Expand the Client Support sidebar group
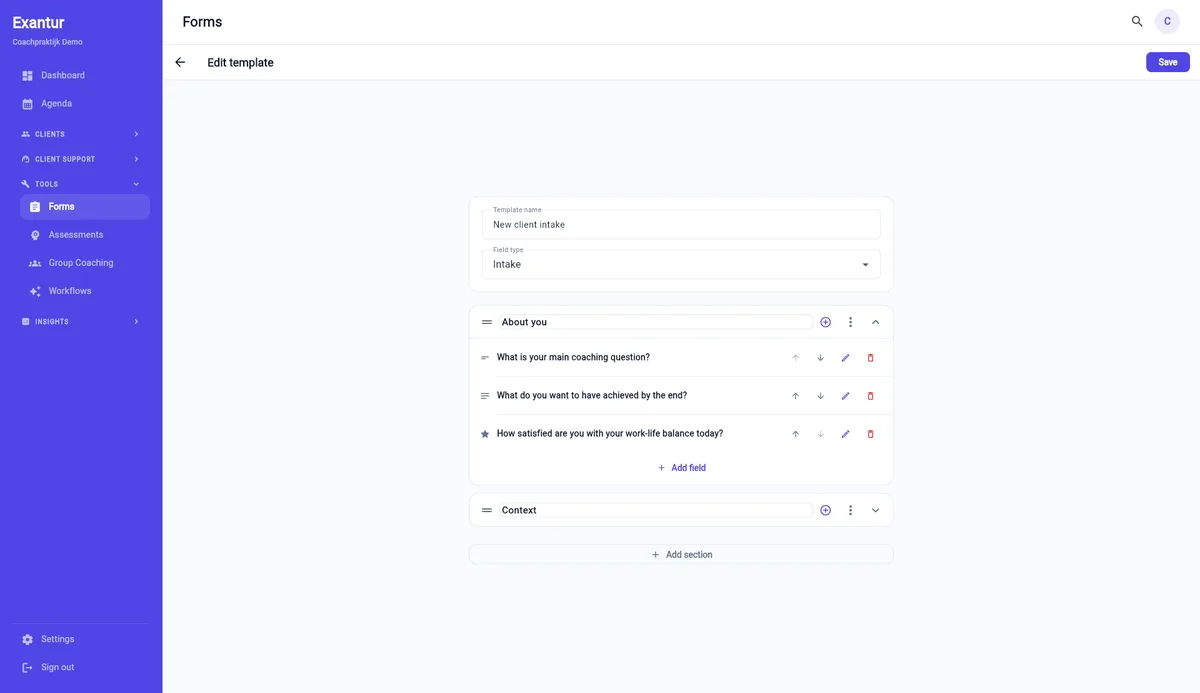The image size is (1200, 693). coord(80,159)
